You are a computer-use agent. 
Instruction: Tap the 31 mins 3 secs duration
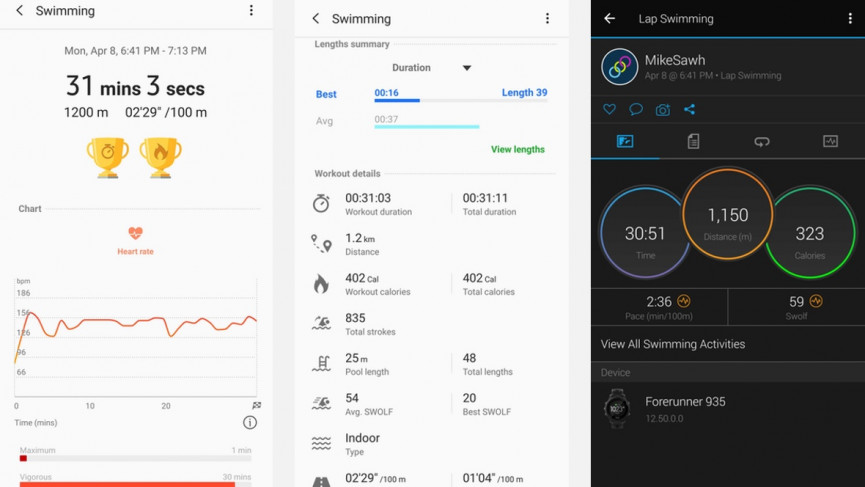(x=135, y=86)
